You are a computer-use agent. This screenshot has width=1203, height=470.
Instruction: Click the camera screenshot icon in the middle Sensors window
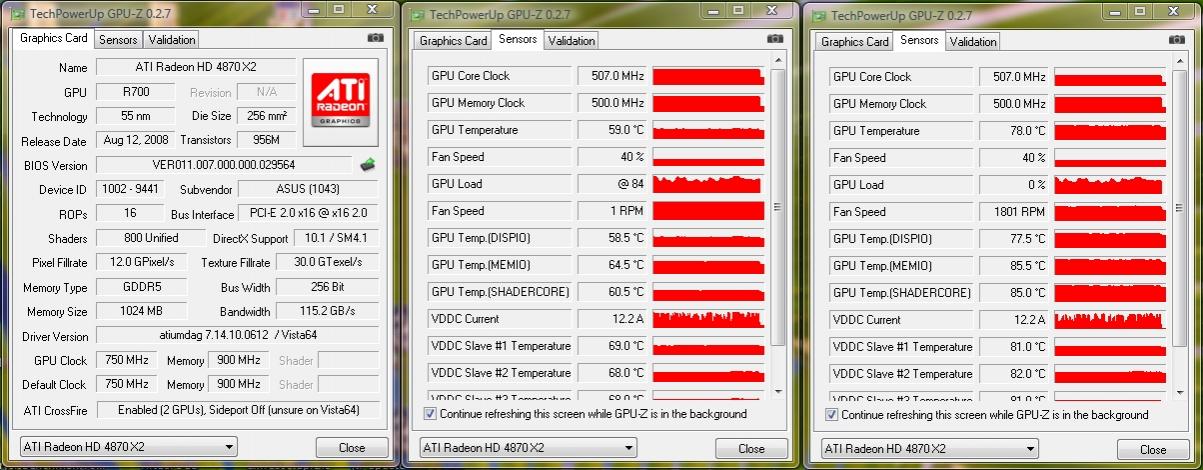coord(775,39)
